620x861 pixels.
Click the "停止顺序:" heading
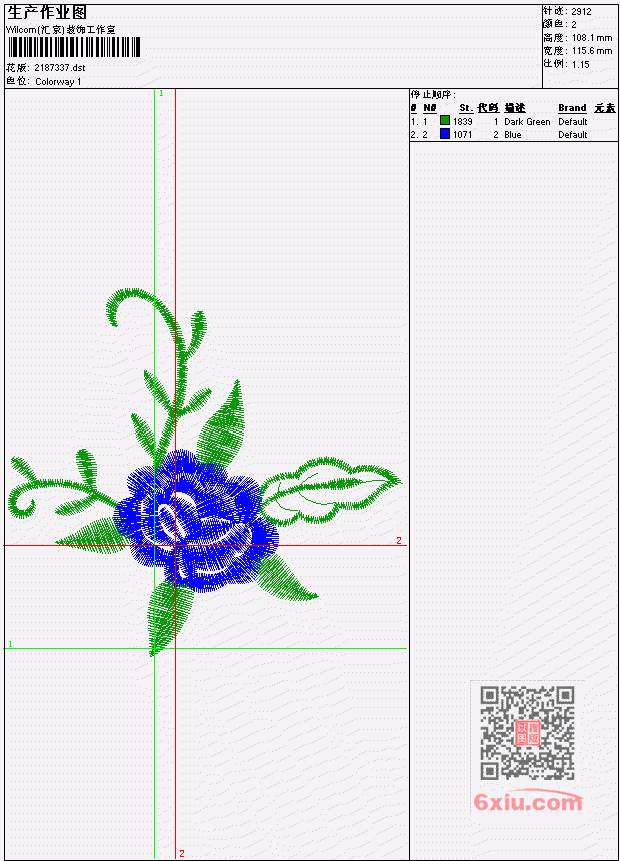[x=433, y=95]
